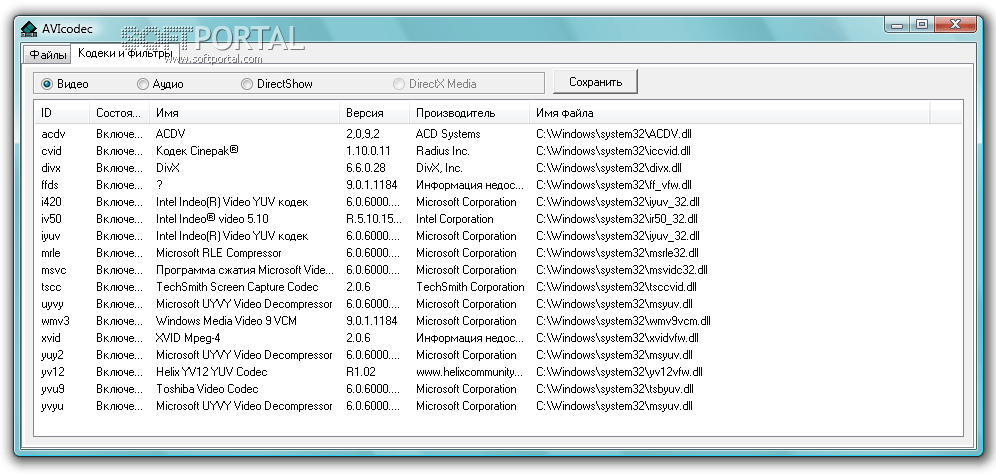996x475 pixels.
Task: Select the xvid codec row
Action: (x=497, y=338)
